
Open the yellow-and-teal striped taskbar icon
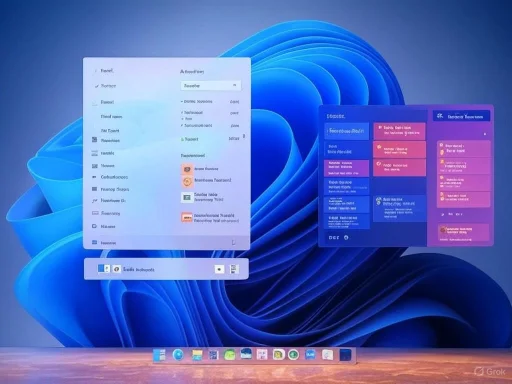pos(197,355)
